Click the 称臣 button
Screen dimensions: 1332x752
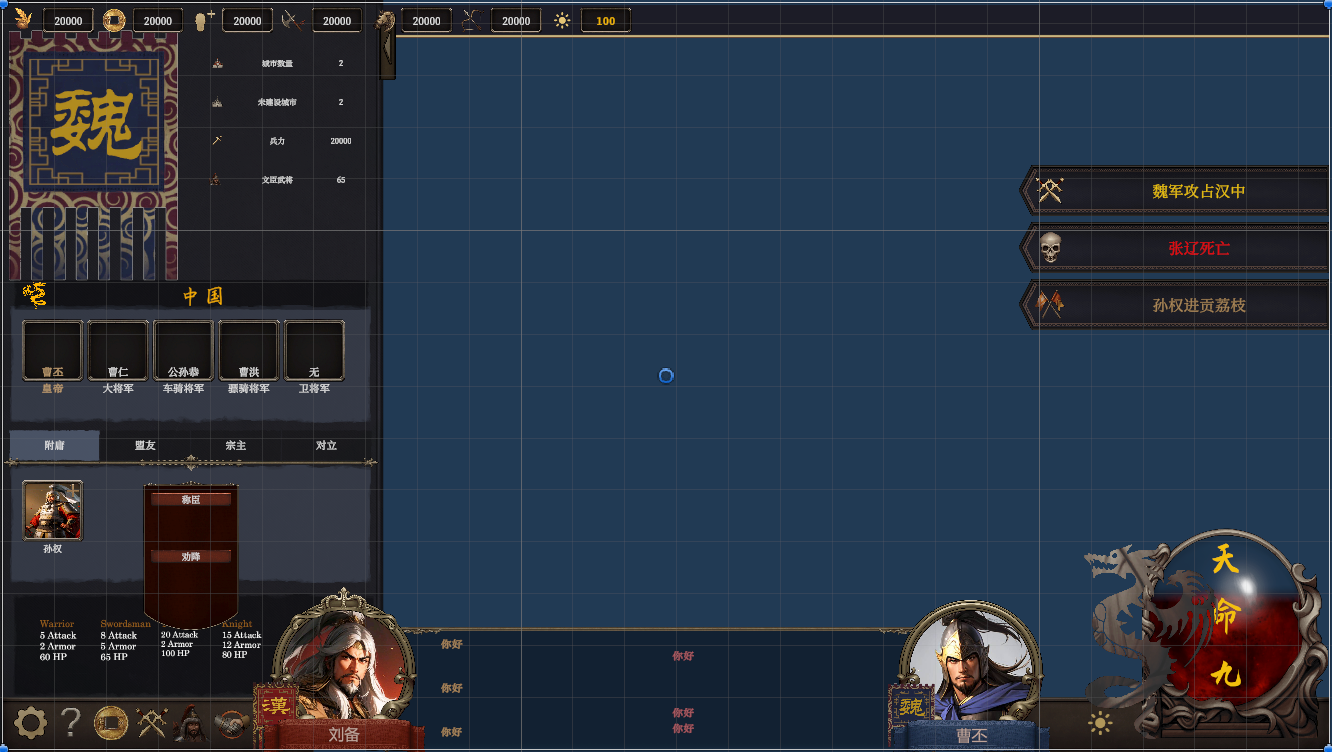pyautogui.click(x=191, y=499)
